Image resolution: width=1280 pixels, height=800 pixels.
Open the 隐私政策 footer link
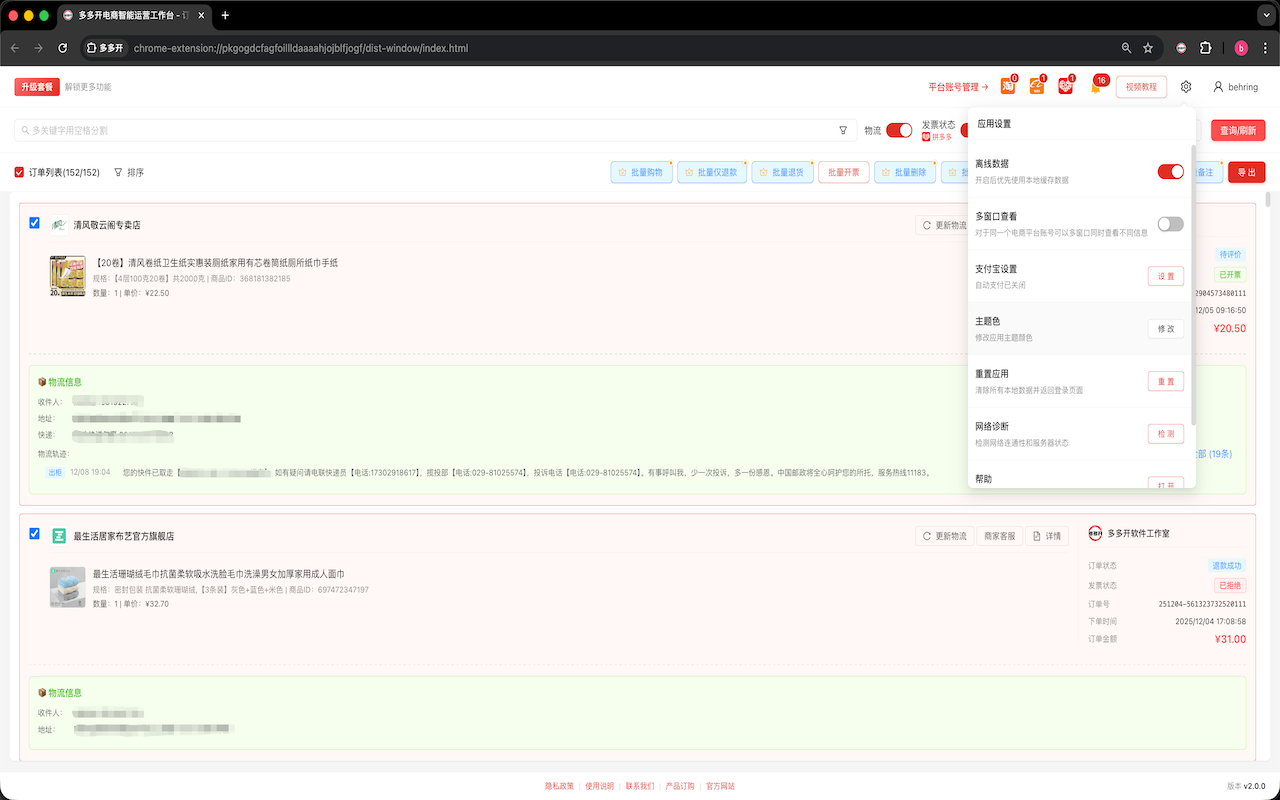(559, 786)
